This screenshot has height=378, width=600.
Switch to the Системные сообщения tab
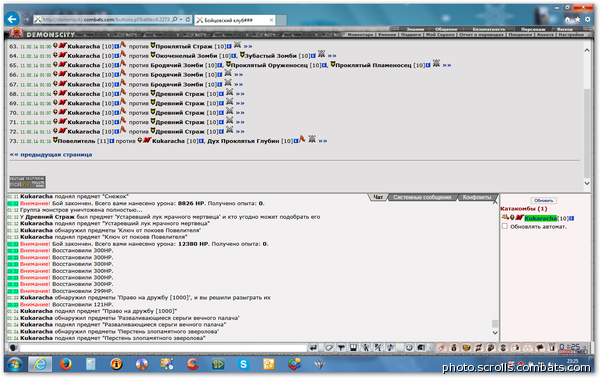coord(422,197)
